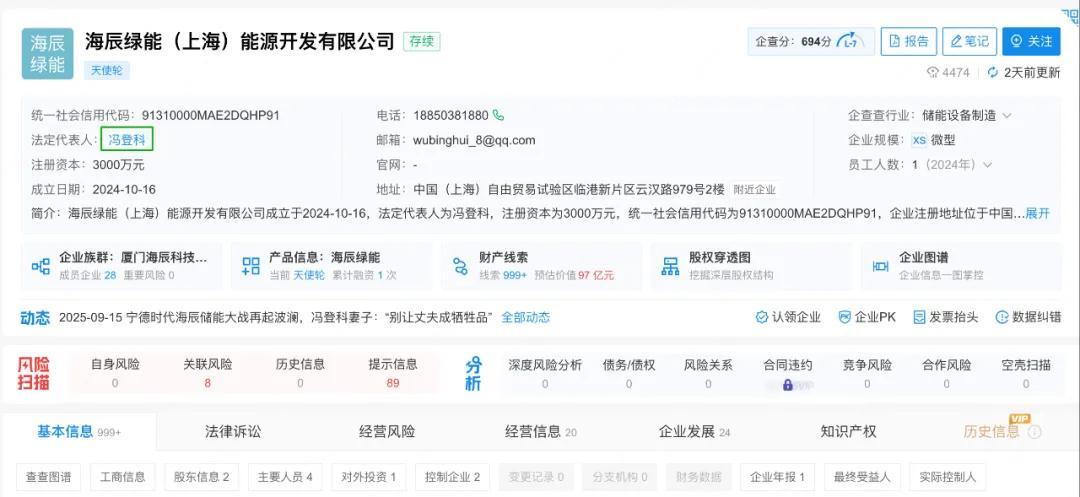Click the phone call icon after 18850381880

(x=498, y=116)
